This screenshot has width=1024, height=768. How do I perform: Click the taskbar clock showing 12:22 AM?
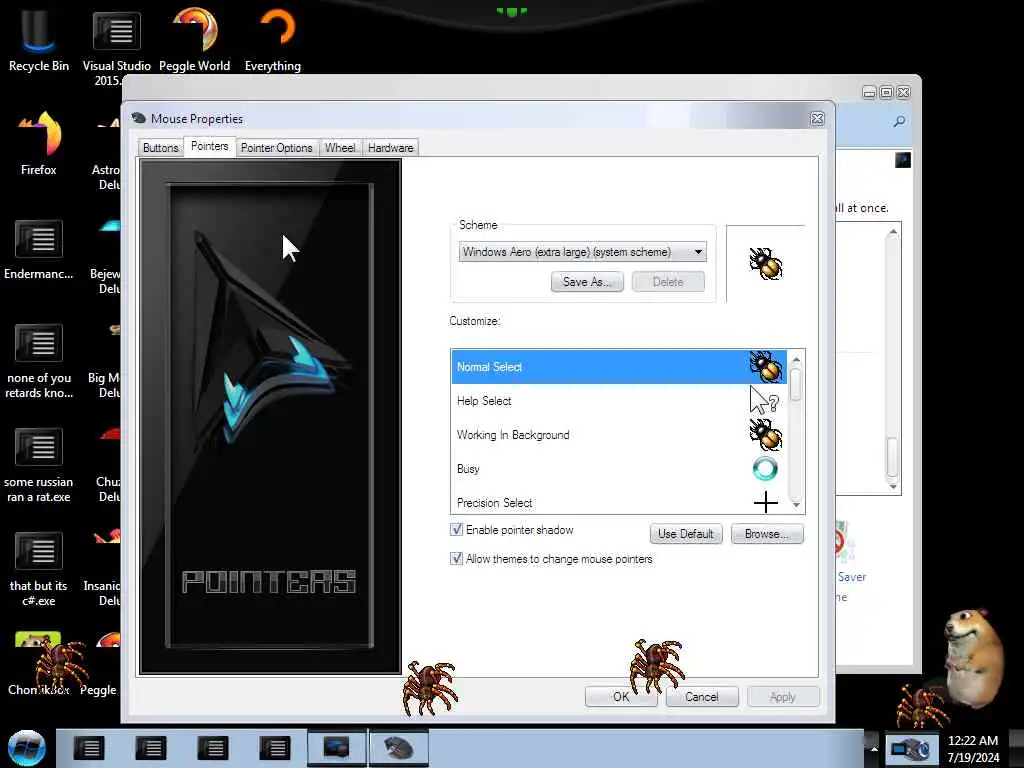(973, 749)
